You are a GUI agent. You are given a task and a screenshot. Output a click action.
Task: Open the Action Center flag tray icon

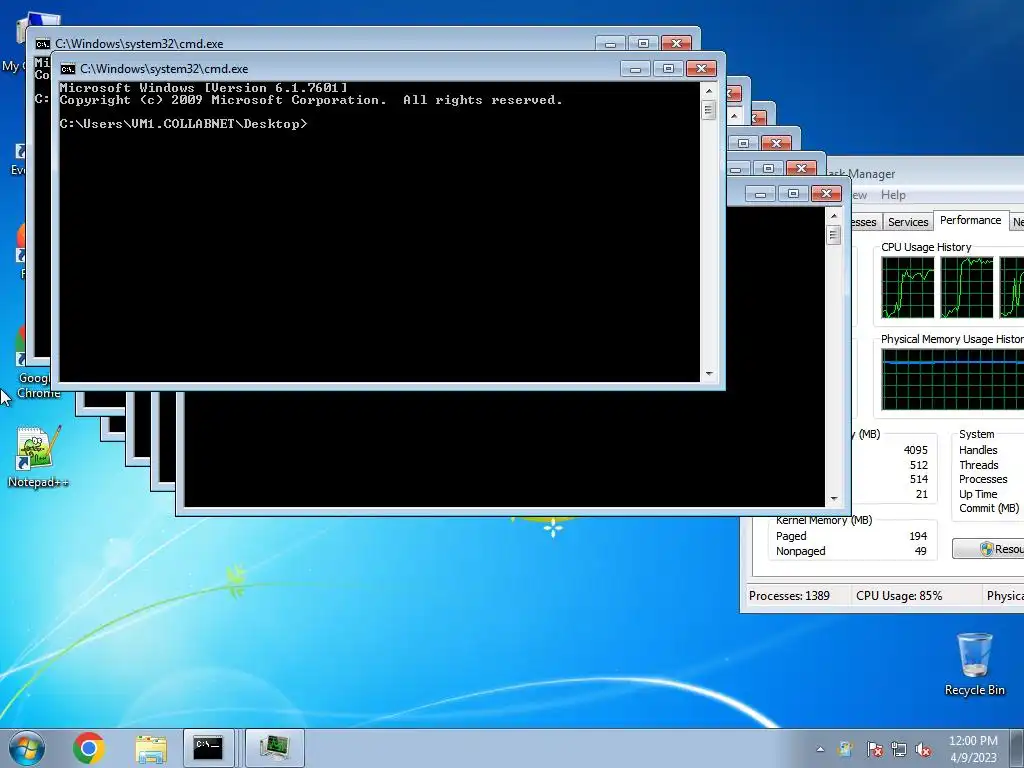[874, 749]
